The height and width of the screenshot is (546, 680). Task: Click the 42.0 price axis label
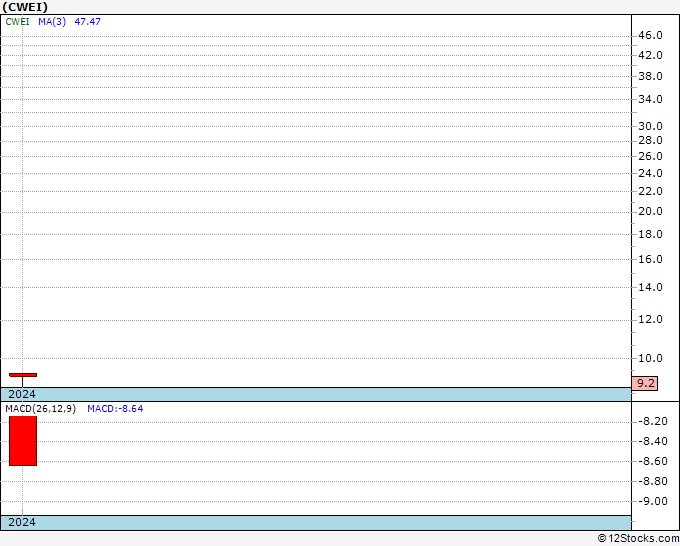(651, 56)
